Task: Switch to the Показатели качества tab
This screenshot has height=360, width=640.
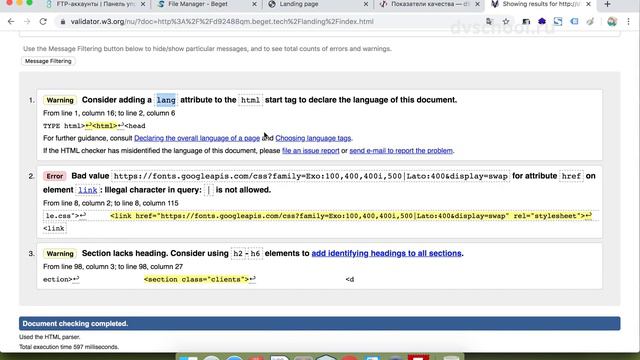Action: click(429, 4)
